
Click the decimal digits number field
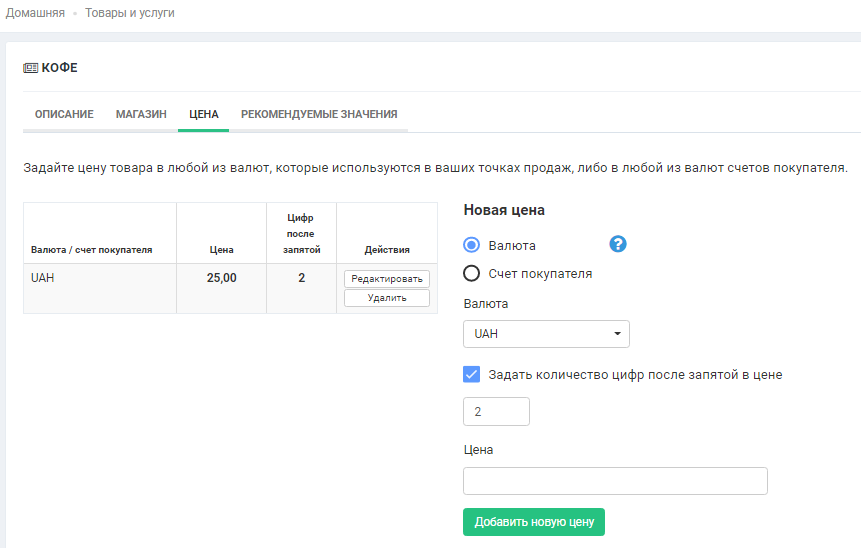point(496,412)
